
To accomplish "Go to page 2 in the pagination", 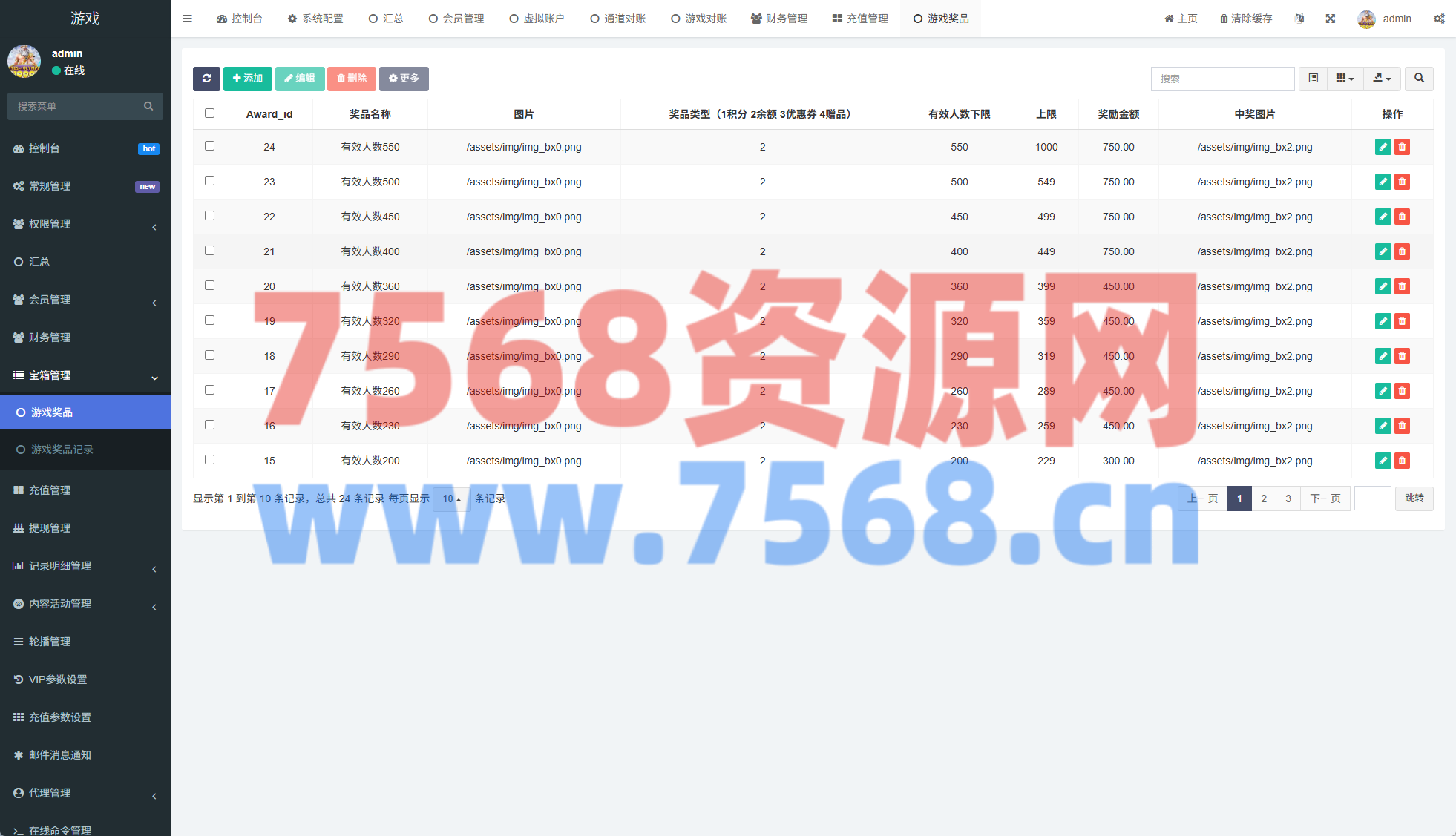I will pyautogui.click(x=1264, y=498).
